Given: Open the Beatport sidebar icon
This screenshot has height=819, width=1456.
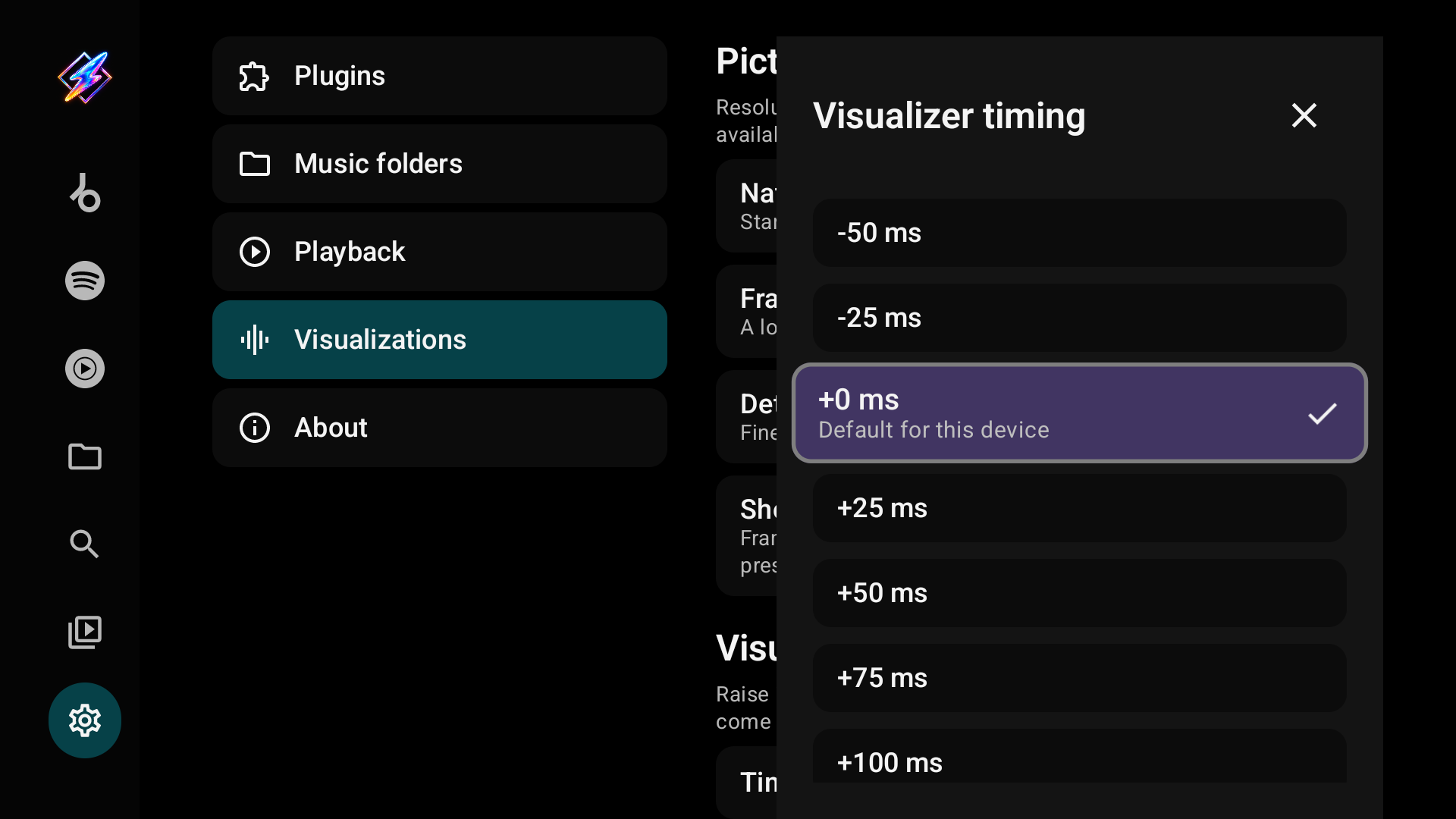Looking at the screenshot, I should tap(85, 193).
